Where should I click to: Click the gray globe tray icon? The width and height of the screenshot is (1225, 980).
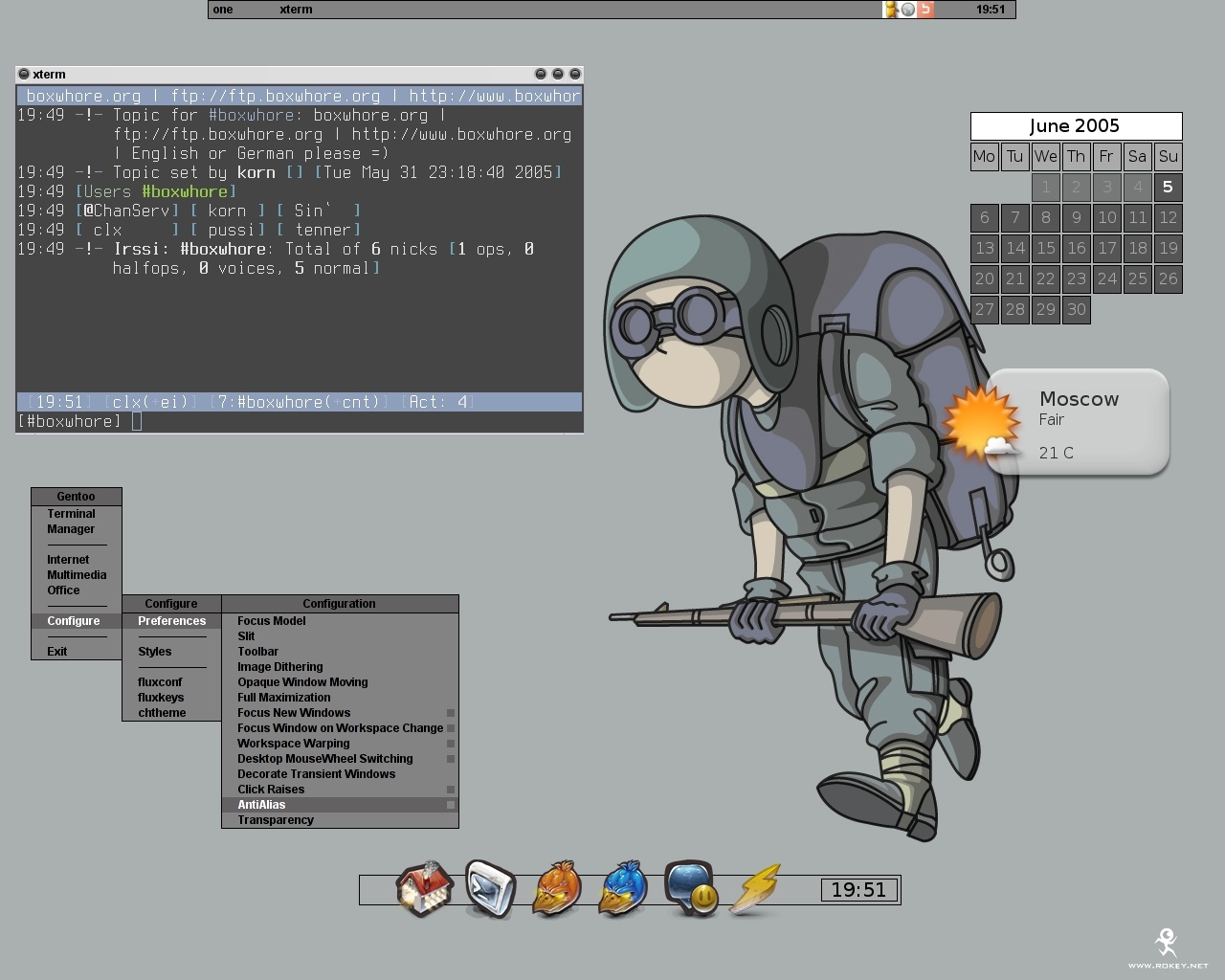(x=908, y=10)
